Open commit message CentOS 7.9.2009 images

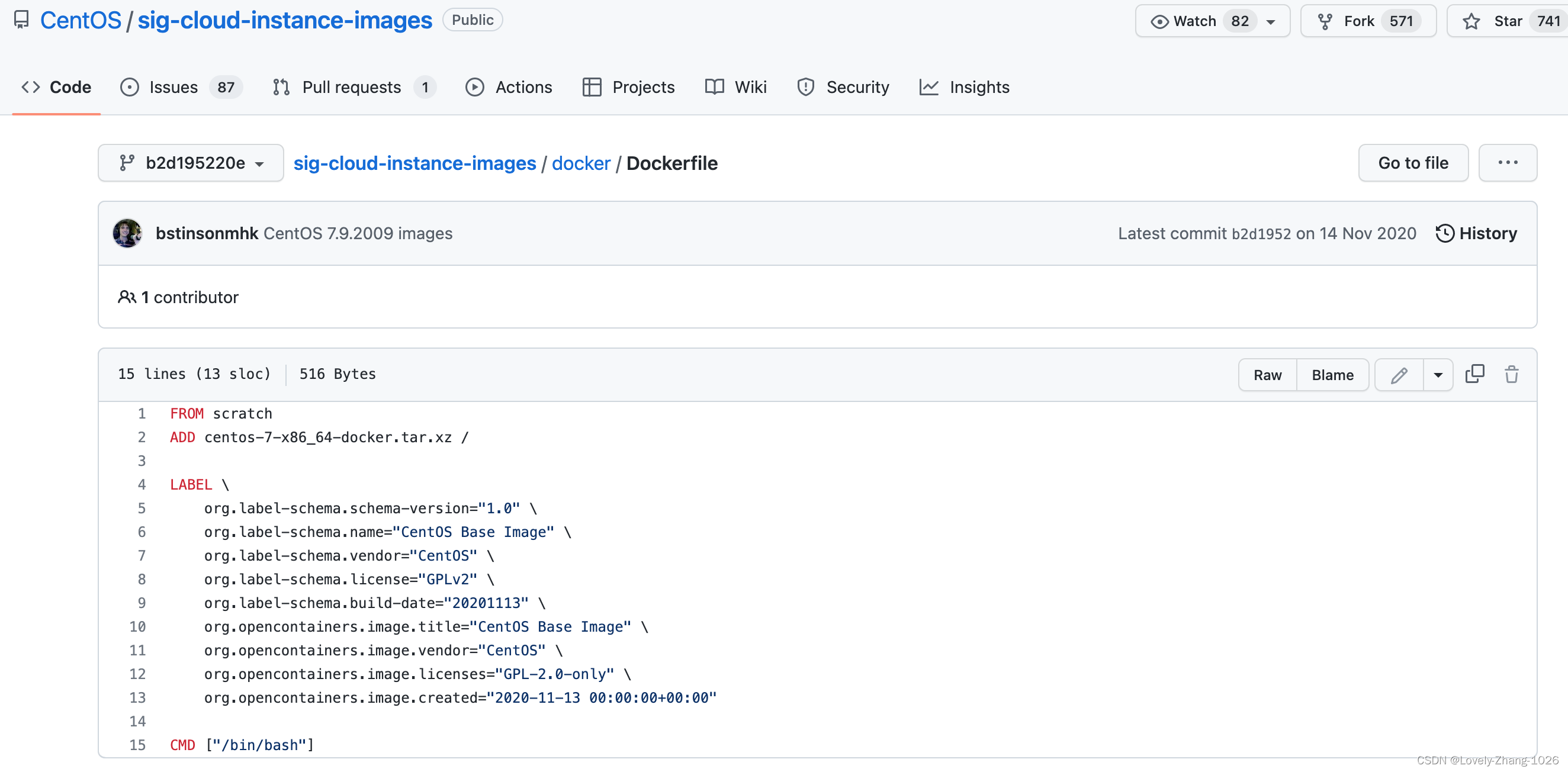(358, 233)
